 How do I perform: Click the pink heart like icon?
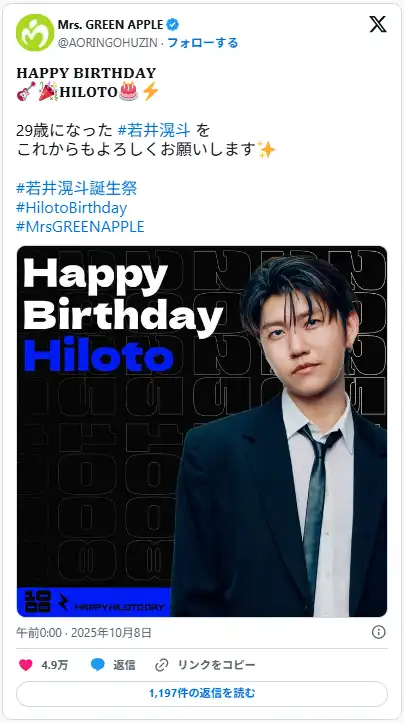(x=26, y=664)
